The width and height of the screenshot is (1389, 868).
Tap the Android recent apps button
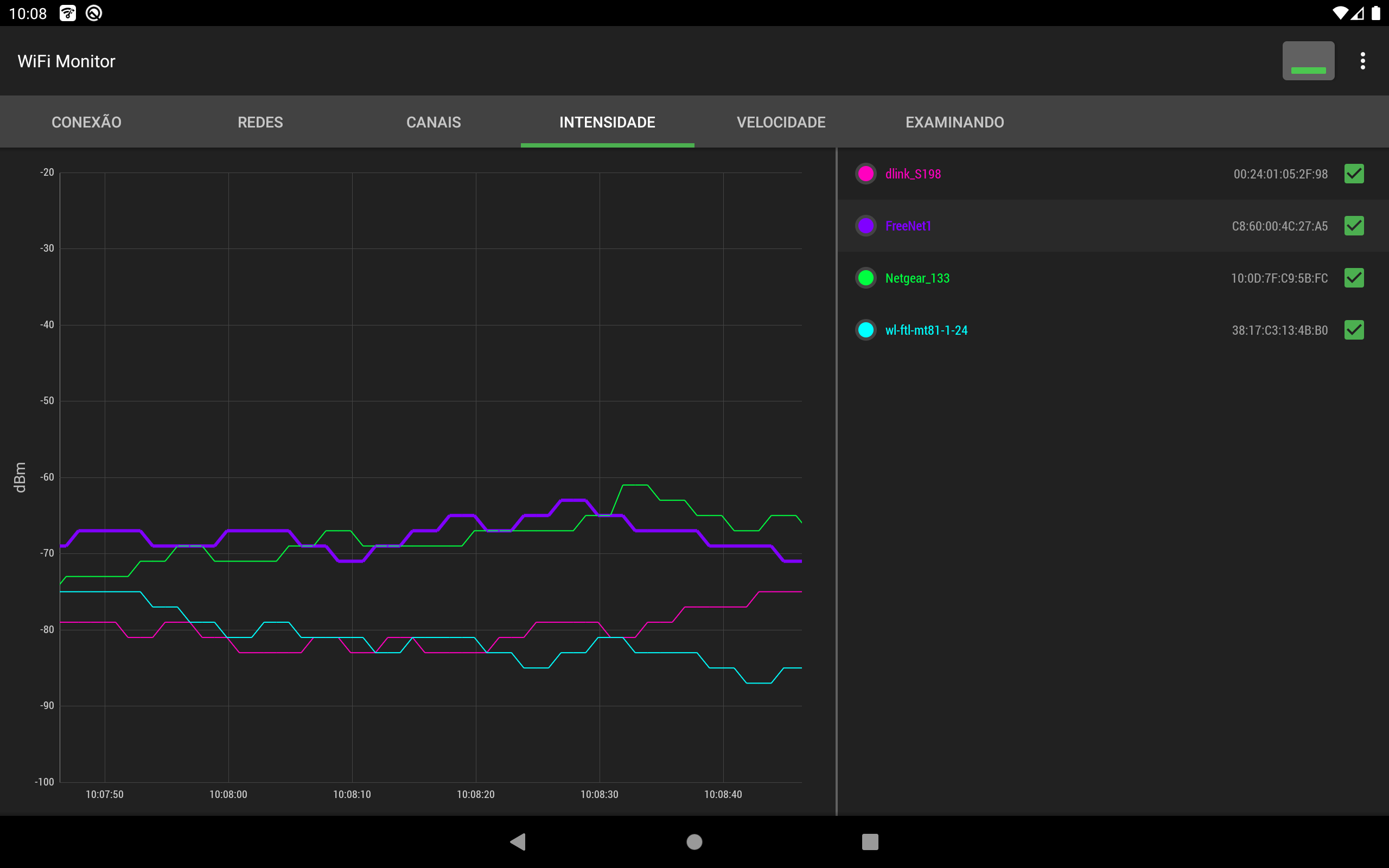pos(870,841)
